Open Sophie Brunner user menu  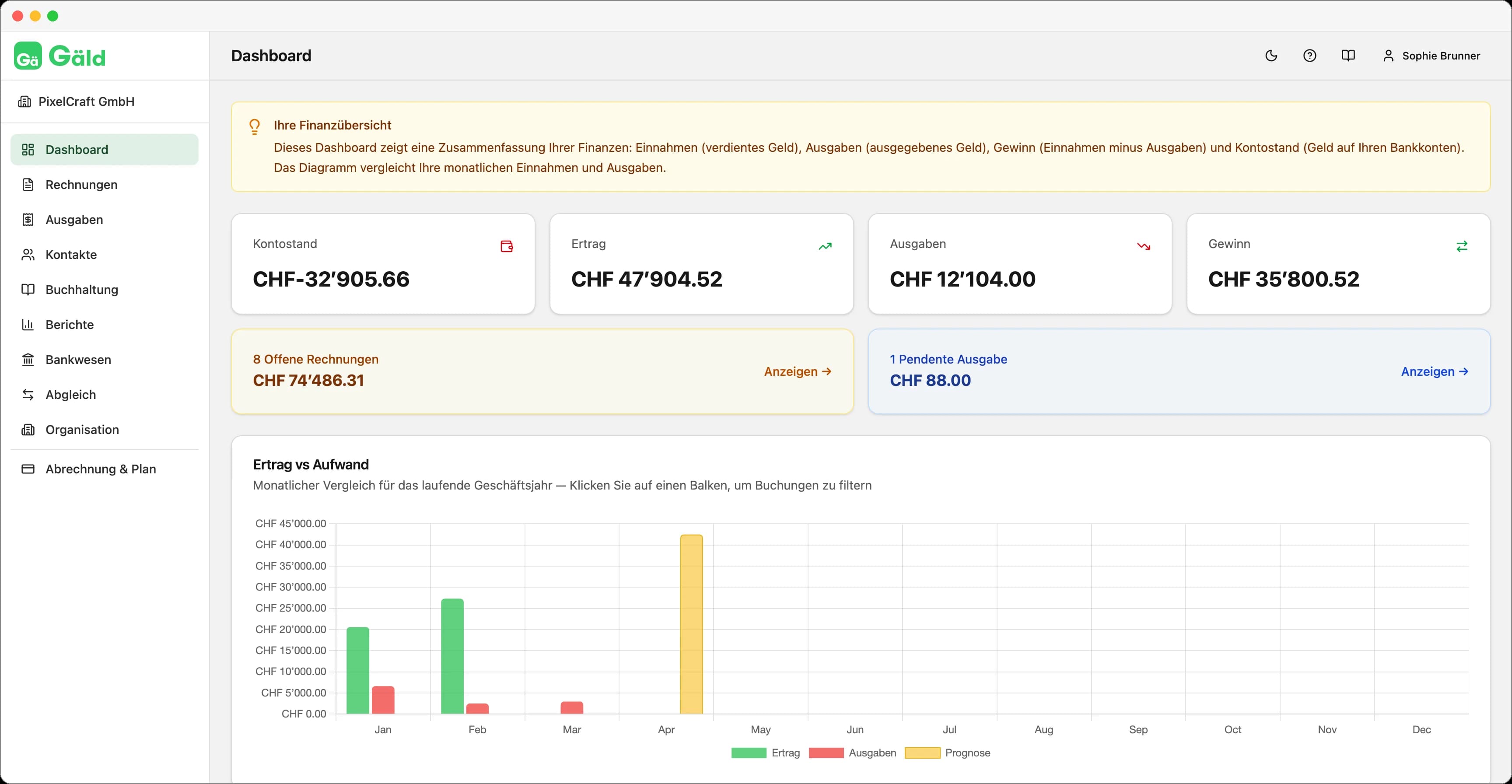[1431, 56]
